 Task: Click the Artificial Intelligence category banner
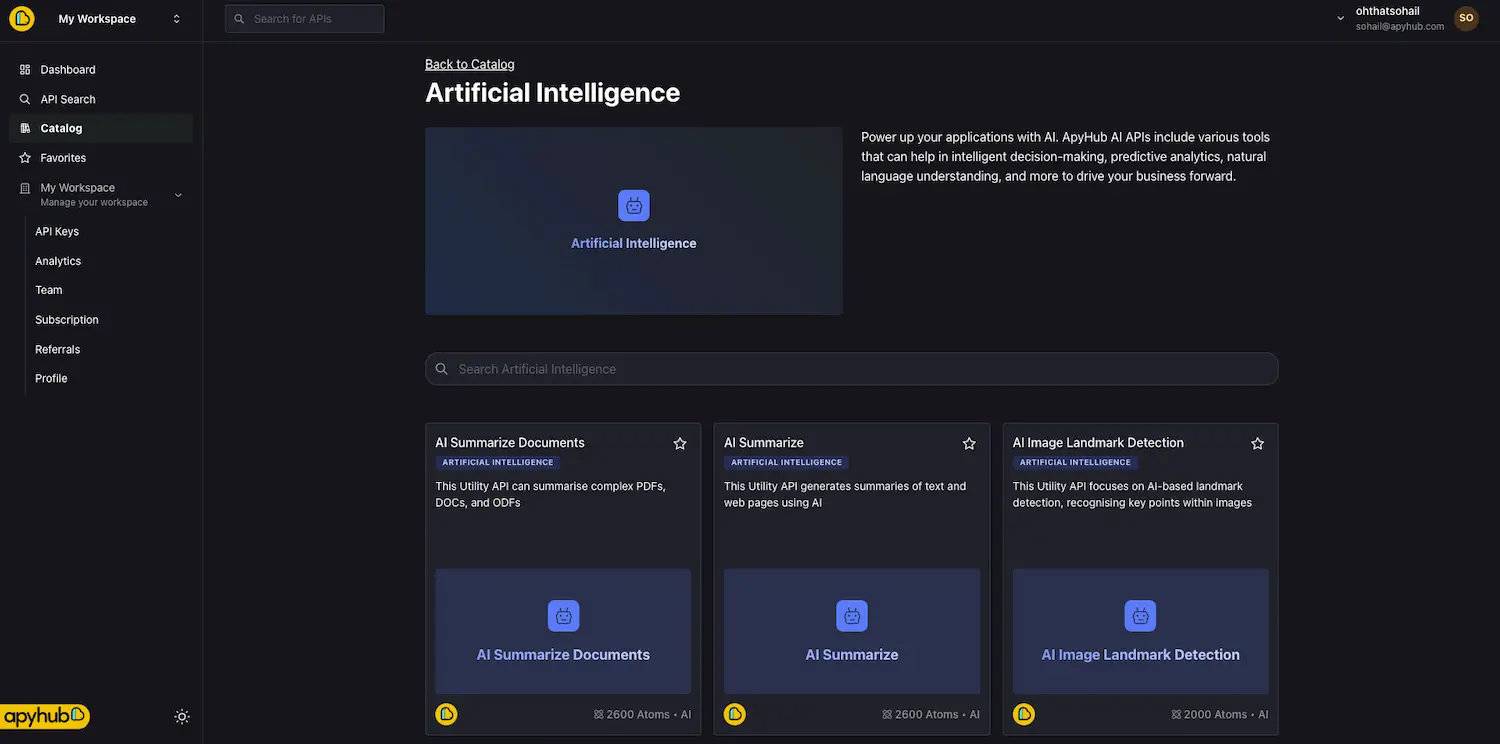coord(634,221)
